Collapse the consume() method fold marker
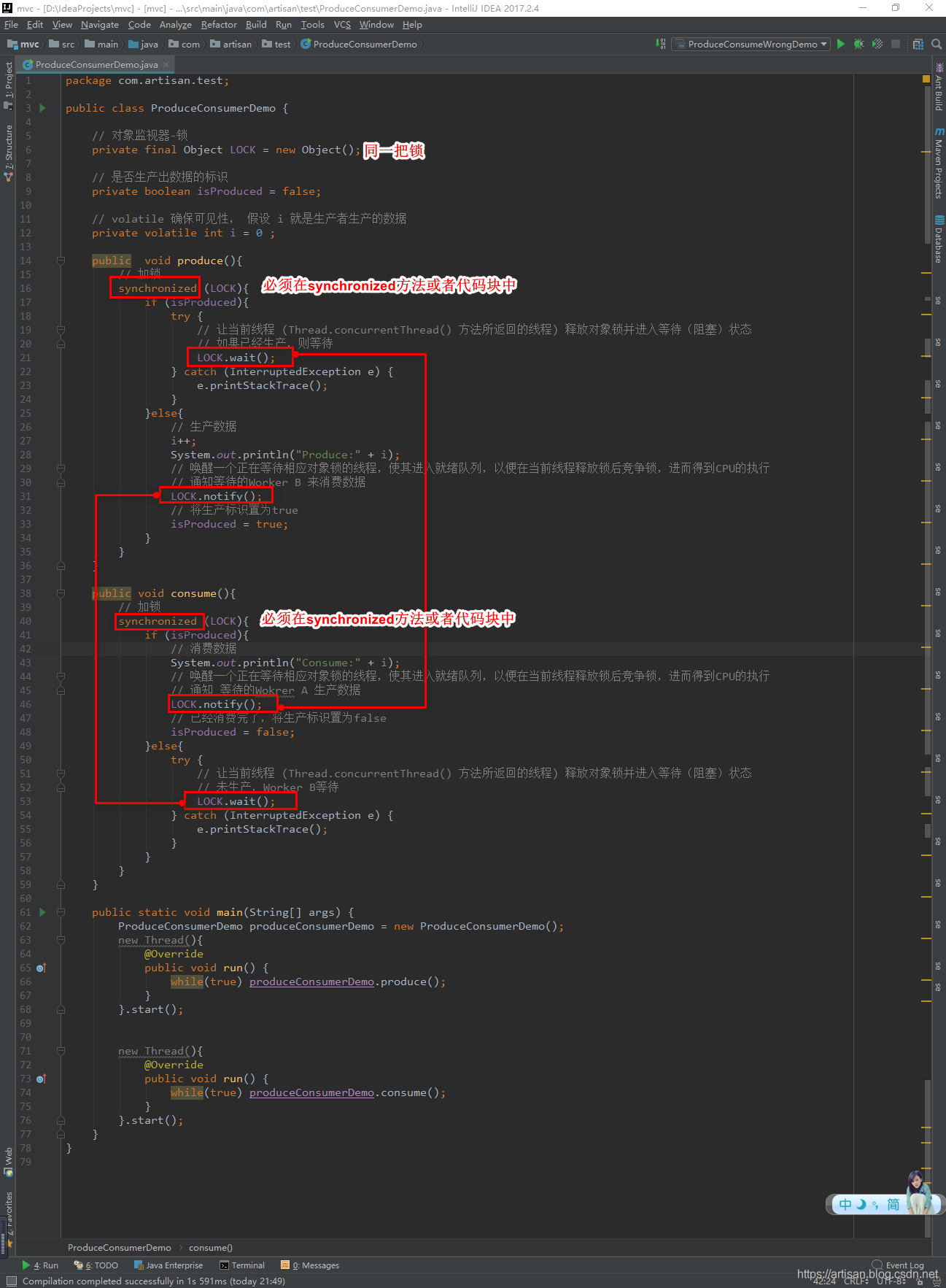 tap(61, 593)
